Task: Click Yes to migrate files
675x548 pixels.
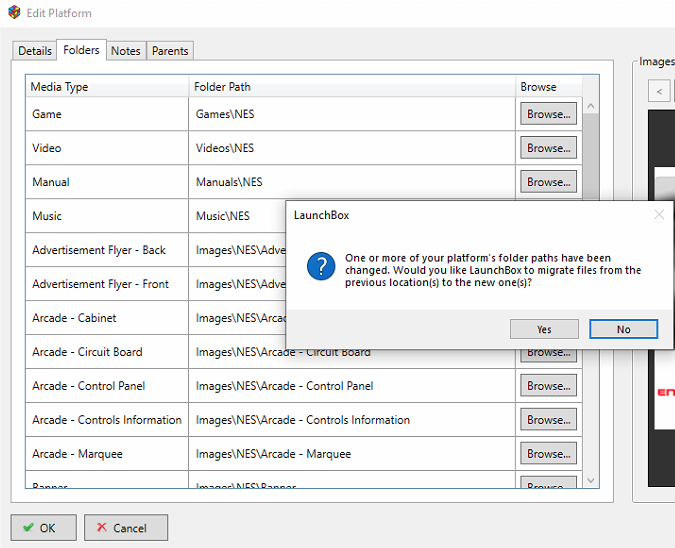Action: click(544, 329)
